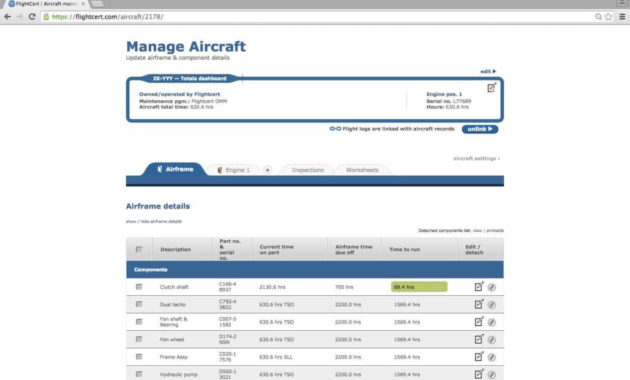Screen dimensions: 630x380
Task: Edit the Fan wheel component
Action: (x=479, y=339)
